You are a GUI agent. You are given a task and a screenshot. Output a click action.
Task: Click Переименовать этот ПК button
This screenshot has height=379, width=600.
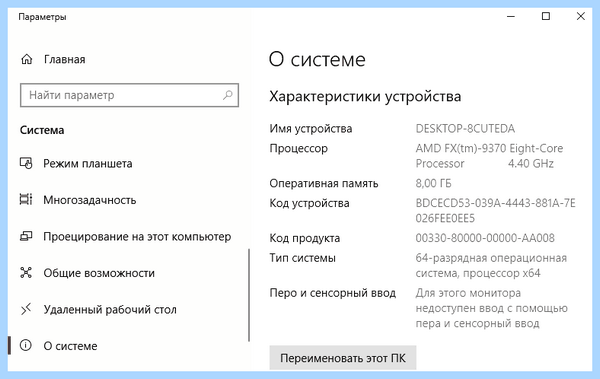[343, 358]
